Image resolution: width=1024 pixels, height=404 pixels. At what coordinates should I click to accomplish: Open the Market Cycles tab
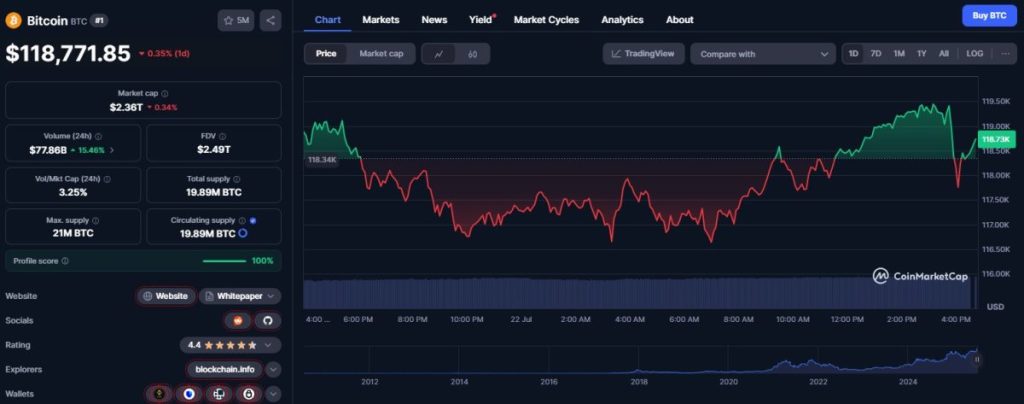(x=546, y=20)
